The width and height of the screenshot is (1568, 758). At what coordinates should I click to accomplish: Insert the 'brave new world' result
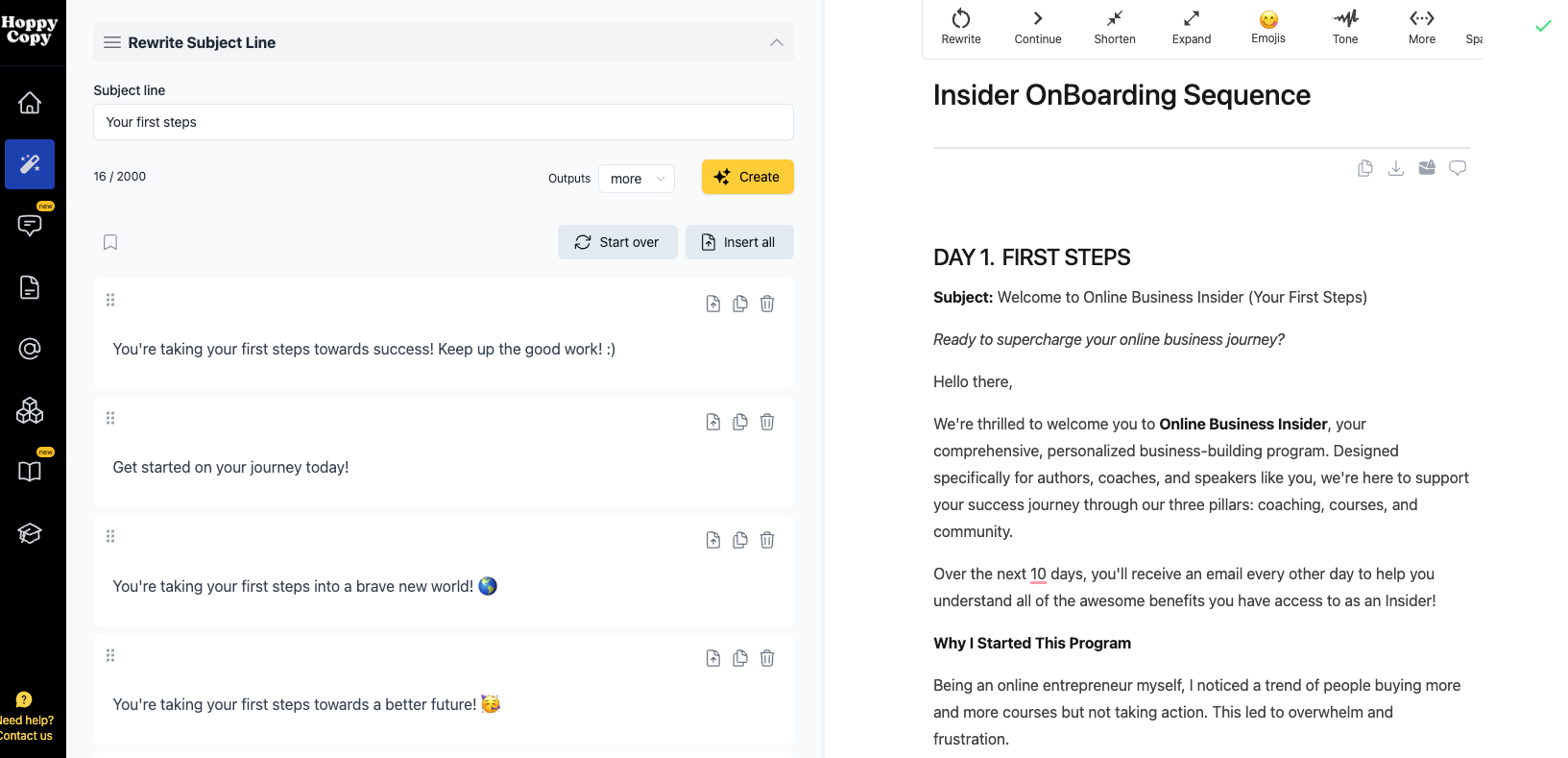pyautogui.click(x=713, y=540)
